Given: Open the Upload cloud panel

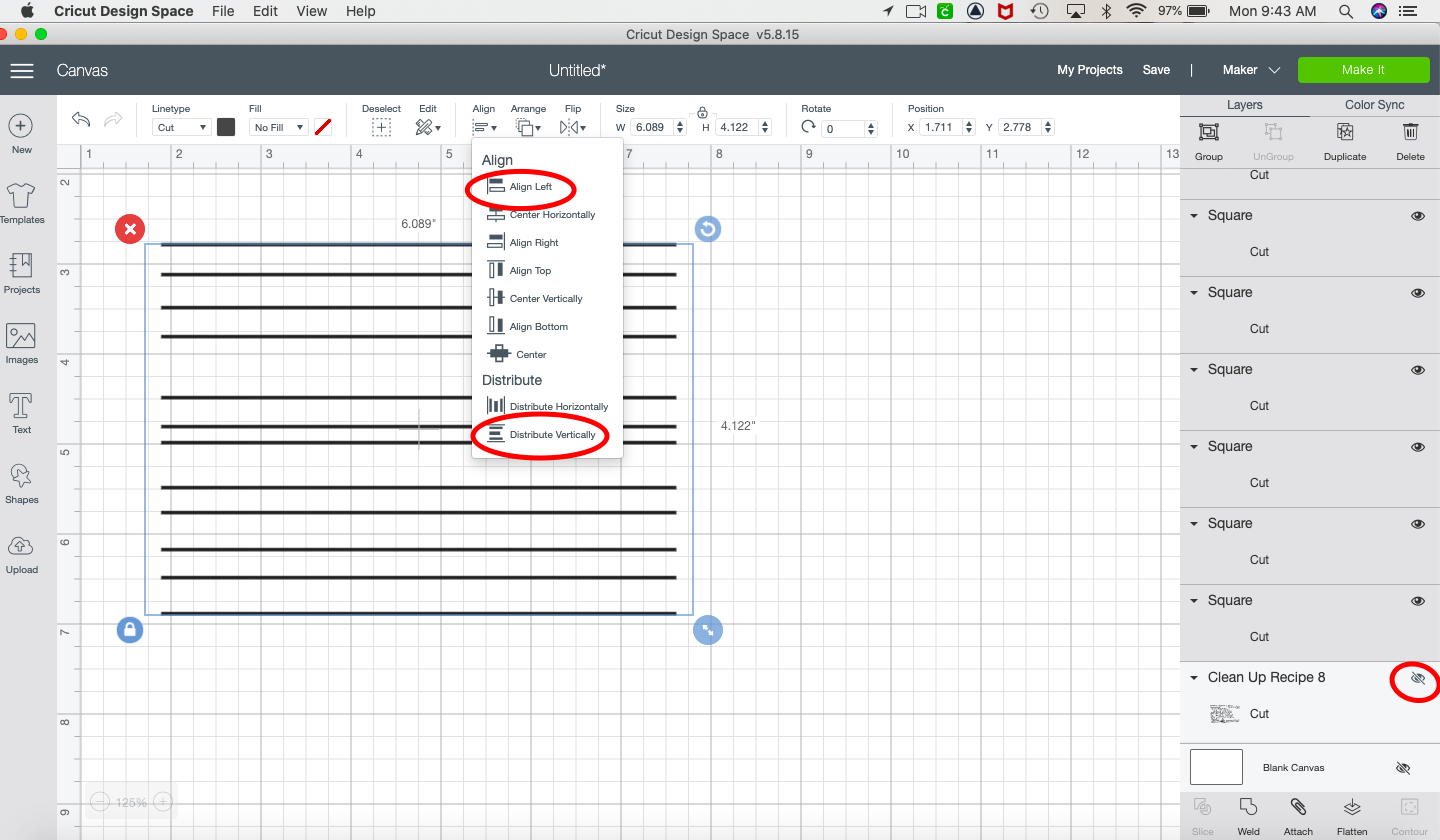Looking at the screenshot, I should click(x=22, y=545).
